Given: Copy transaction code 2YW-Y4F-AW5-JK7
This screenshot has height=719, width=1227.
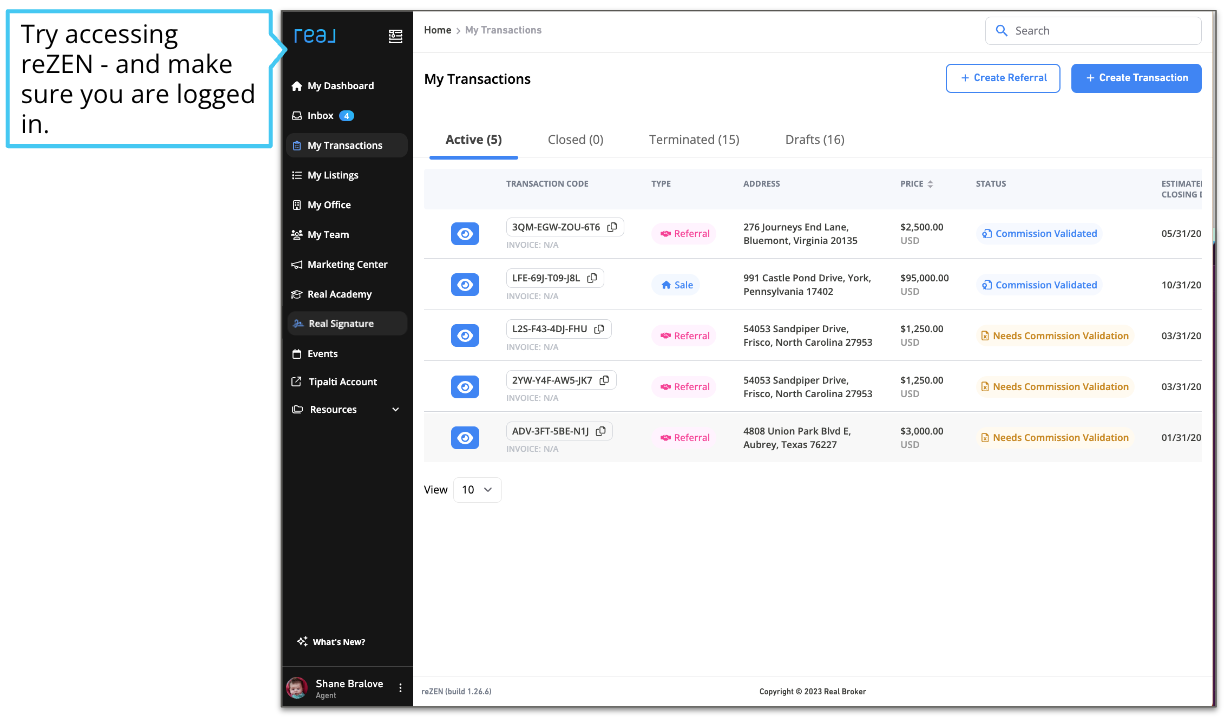Looking at the screenshot, I should click(605, 380).
